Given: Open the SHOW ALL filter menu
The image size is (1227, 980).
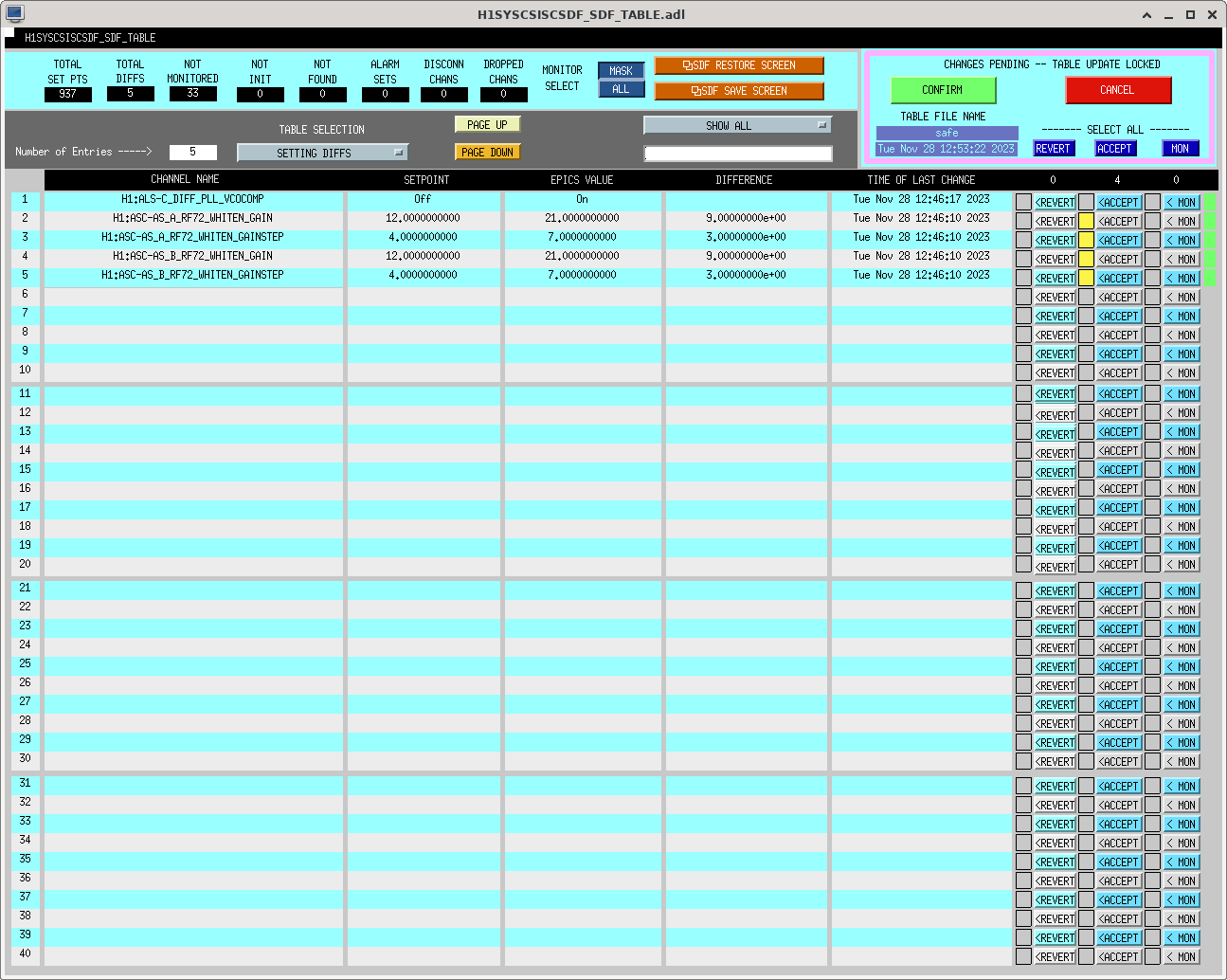Looking at the screenshot, I should click(737, 125).
